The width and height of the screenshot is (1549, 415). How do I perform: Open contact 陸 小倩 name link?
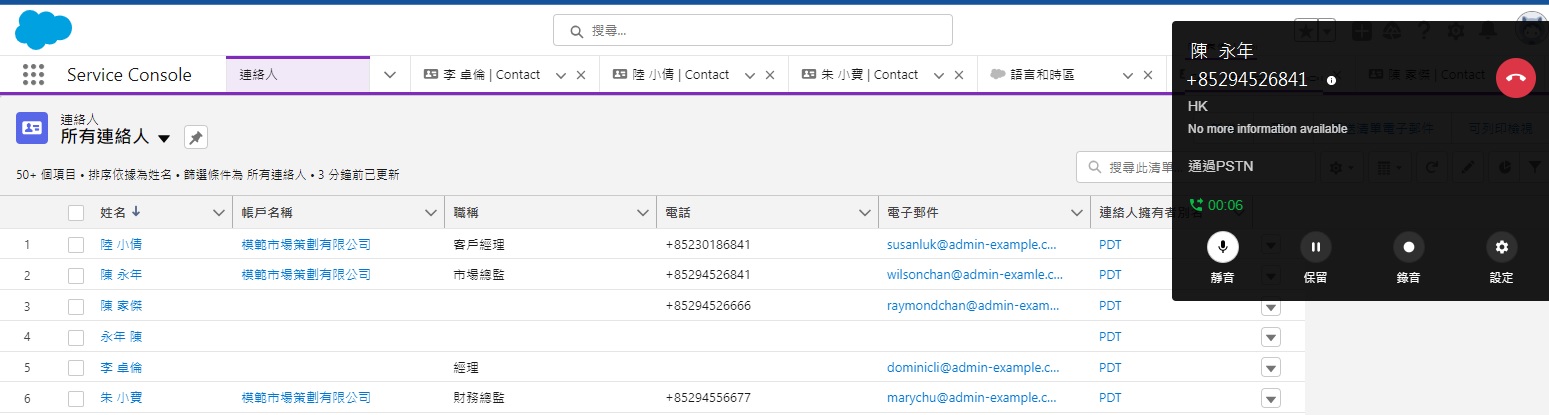(x=121, y=244)
